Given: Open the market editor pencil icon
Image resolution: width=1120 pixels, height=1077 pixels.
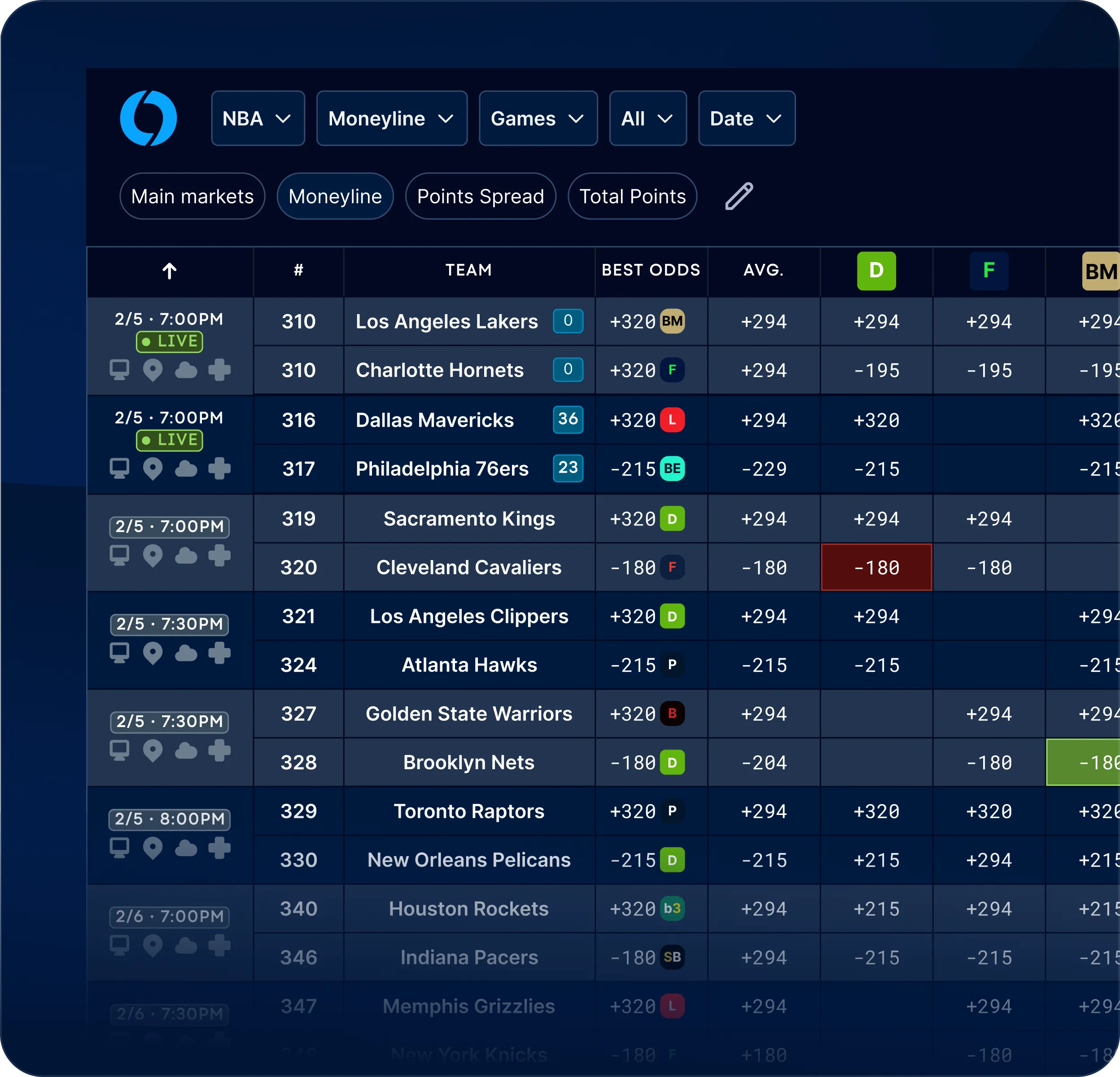Looking at the screenshot, I should 738,196.
